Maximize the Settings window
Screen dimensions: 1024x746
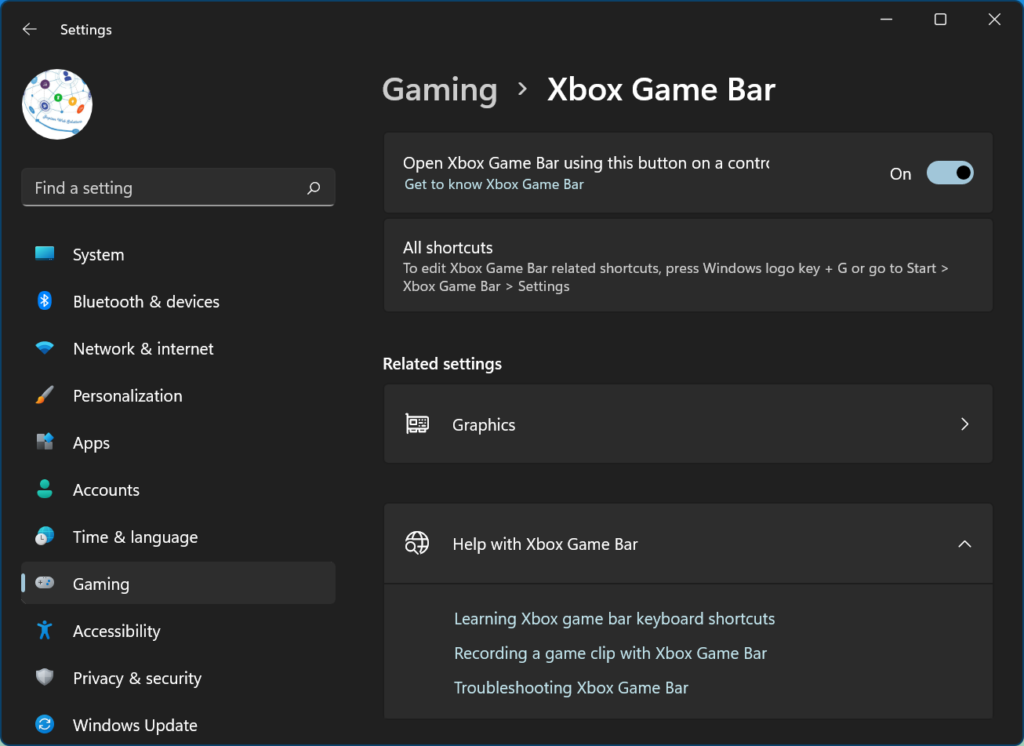(940, 20)
